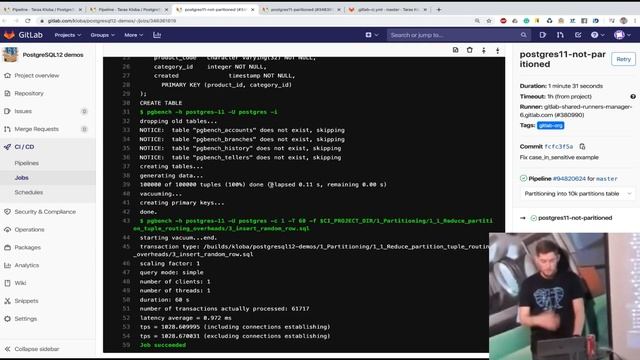Click the GitLab logo home link
Screen dimensions: 640x360
23,35
